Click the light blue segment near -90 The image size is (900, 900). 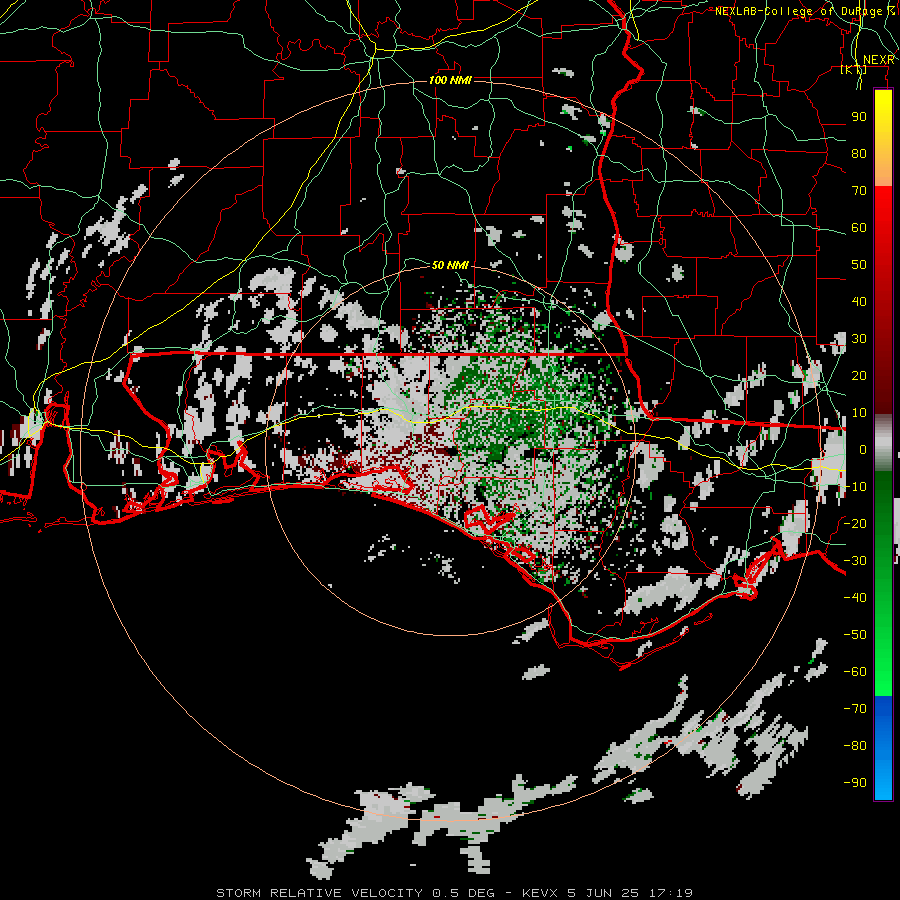coord(883,781)
